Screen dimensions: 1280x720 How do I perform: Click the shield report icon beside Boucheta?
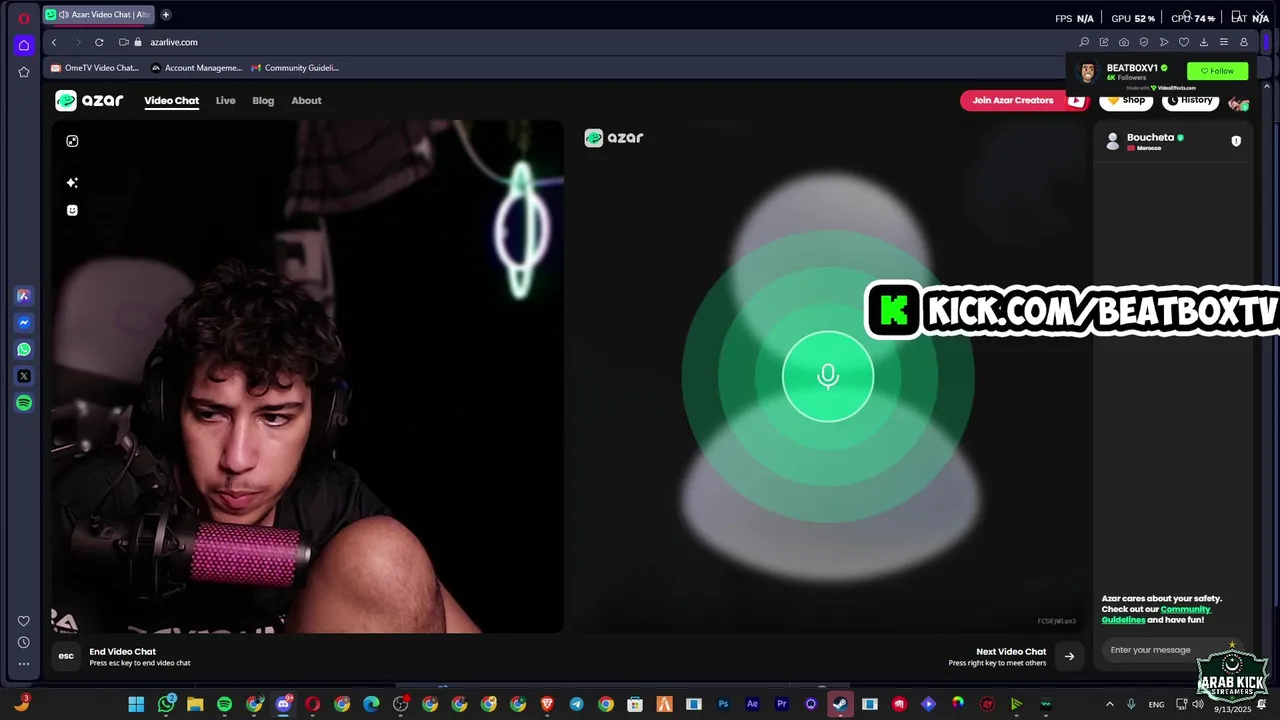1236,141
